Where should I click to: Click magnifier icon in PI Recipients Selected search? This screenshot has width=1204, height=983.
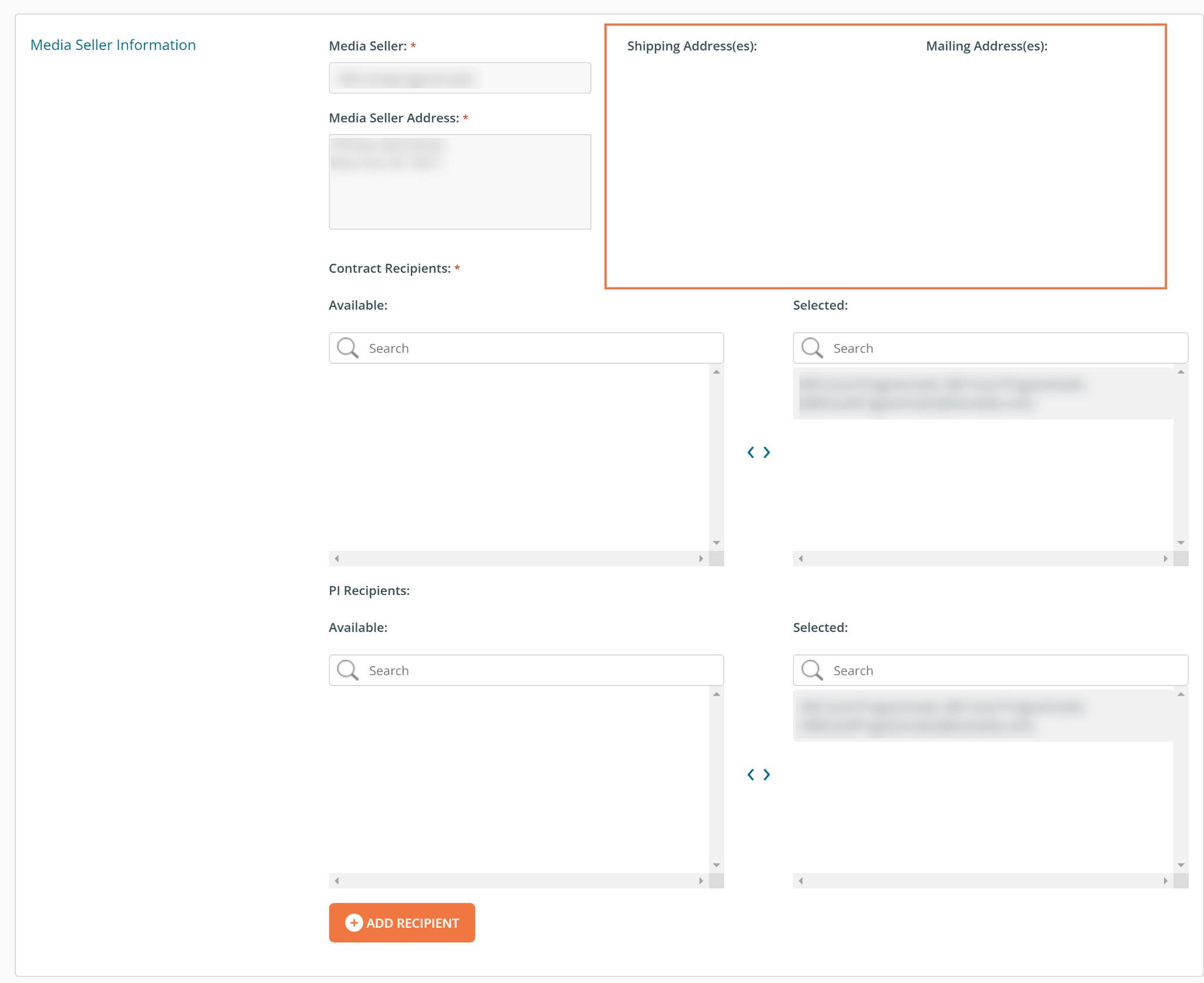pyautogui.click(x=812, y=670)
